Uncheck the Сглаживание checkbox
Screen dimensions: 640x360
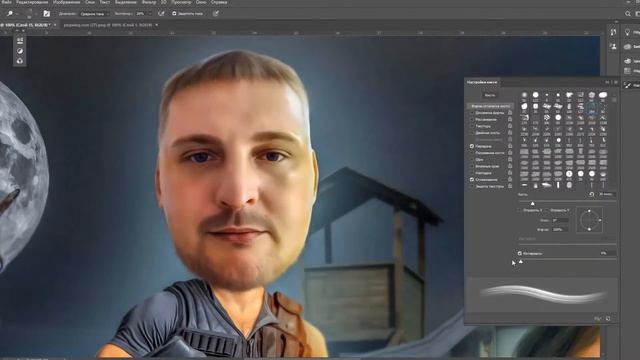tap(472, 180)
